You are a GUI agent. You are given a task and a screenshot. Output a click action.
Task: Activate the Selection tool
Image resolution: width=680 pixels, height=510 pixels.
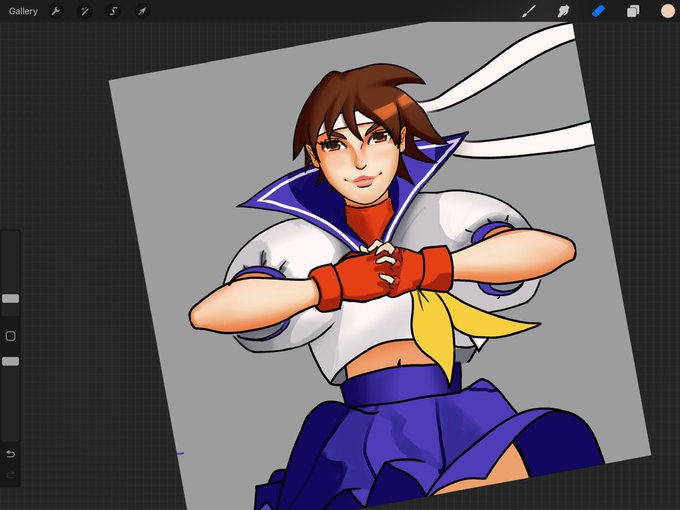(x=114, y=11)
